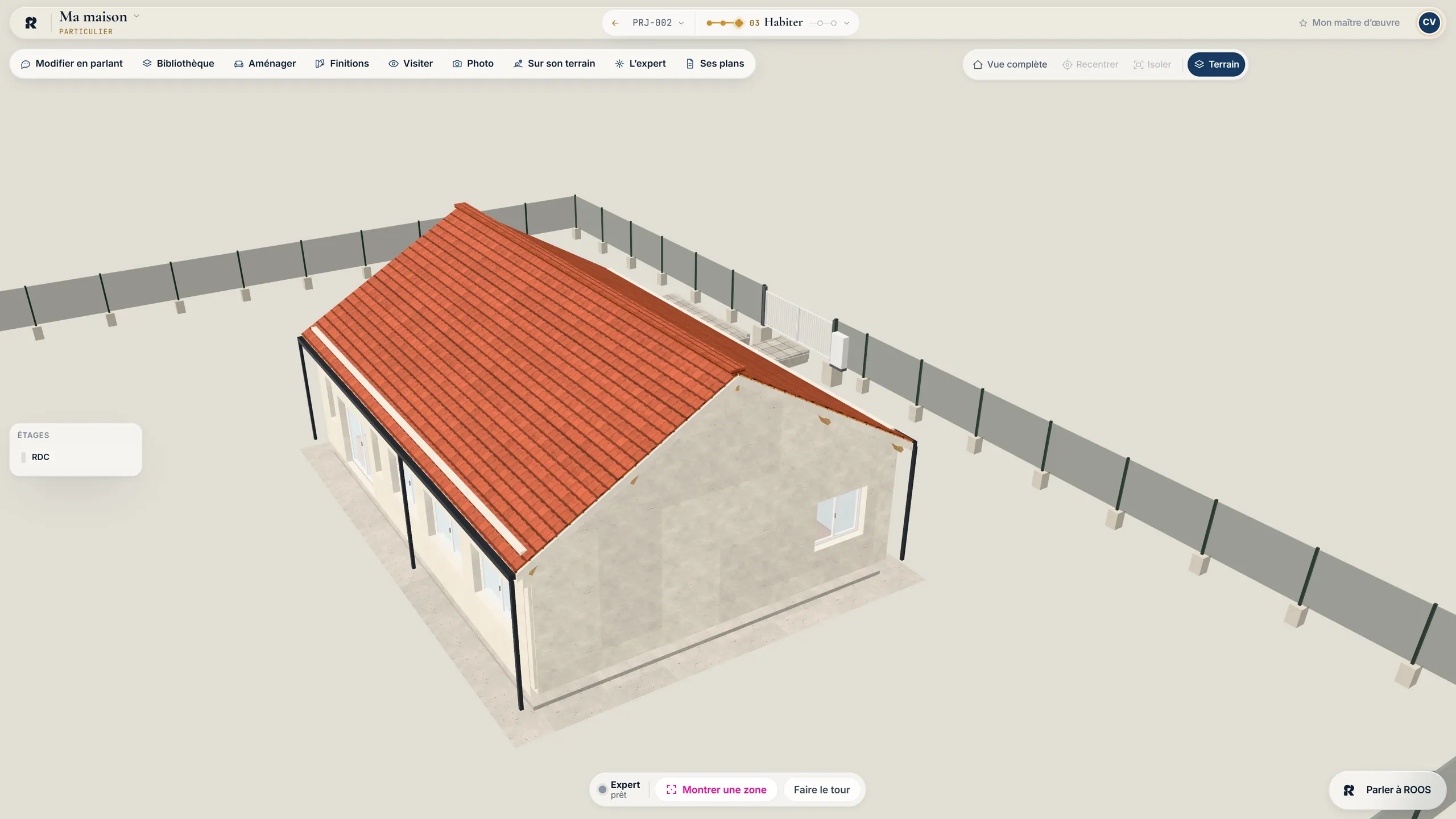1456x819 pixels.
Task: Open L'expert panel
Action: (640, 64)
